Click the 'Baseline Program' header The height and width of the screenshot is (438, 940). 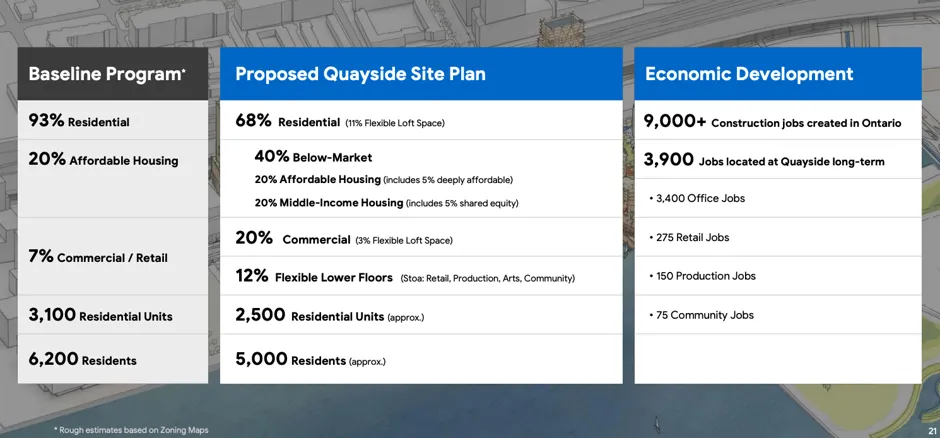(x=113, y=74)
